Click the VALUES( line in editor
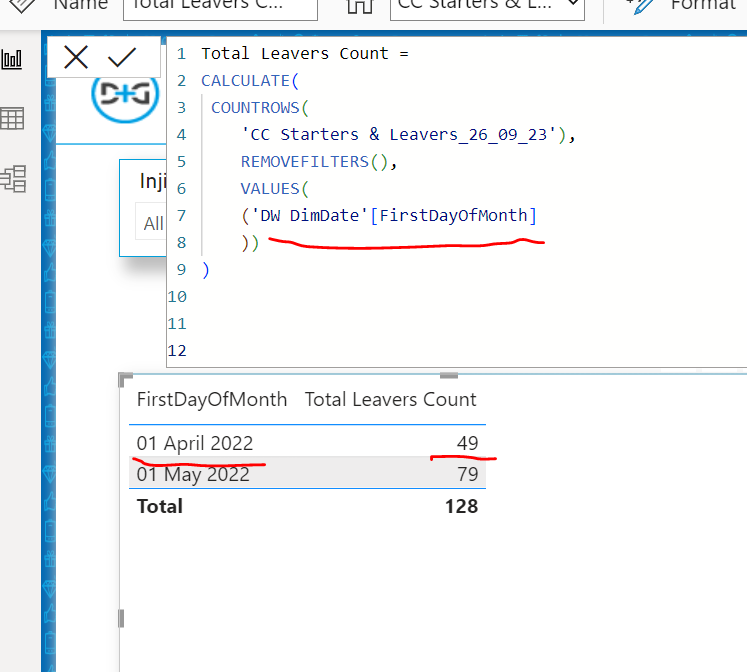The height and width of the screenshot is (672, 747). pyautogui.click(x=275, y=189)
